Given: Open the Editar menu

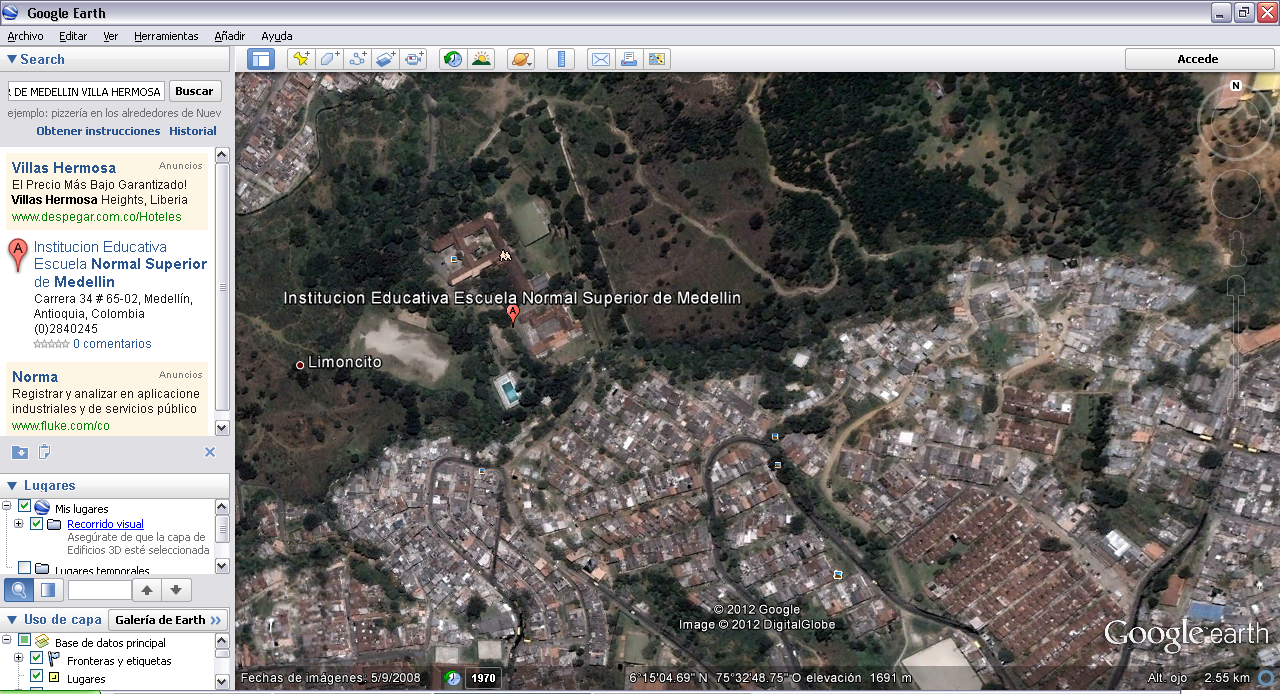Looking at the screenshot, I should click(73, 36).
